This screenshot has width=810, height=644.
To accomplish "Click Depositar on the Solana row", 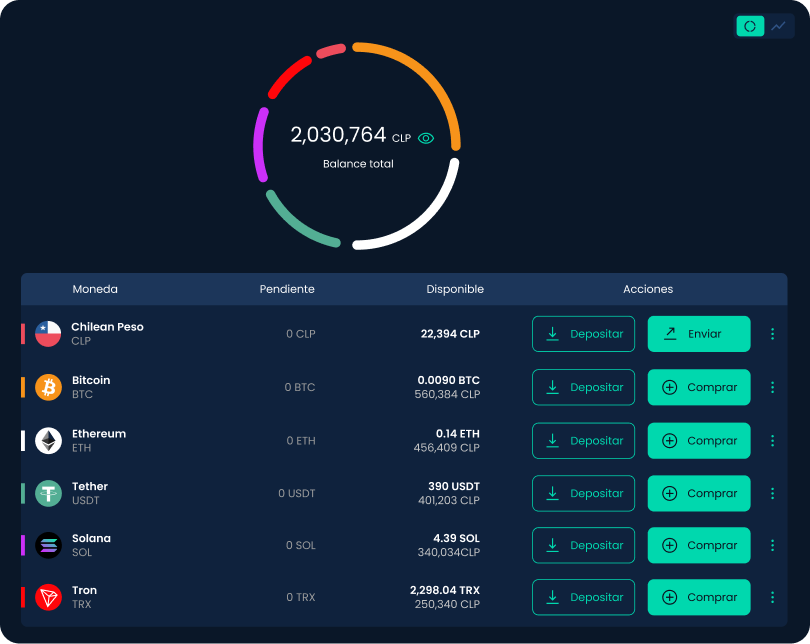I will click(x=583, y=545).
